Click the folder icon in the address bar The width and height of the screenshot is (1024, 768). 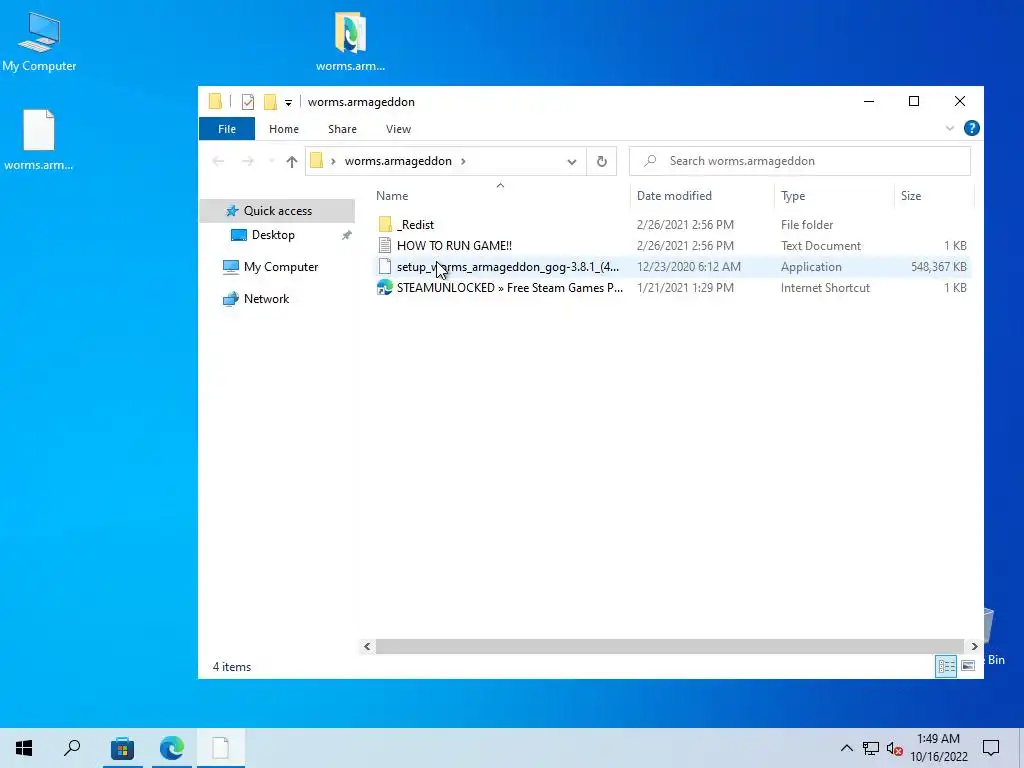click(x=317, y=161)
